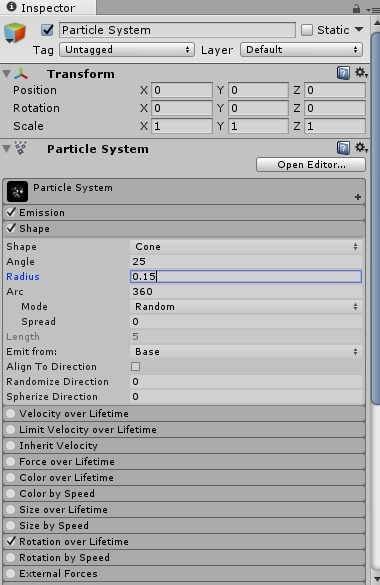Disable Rotation over Lifetime module
This screenshot has width=380, height=585.
click(x=11, y=541)
